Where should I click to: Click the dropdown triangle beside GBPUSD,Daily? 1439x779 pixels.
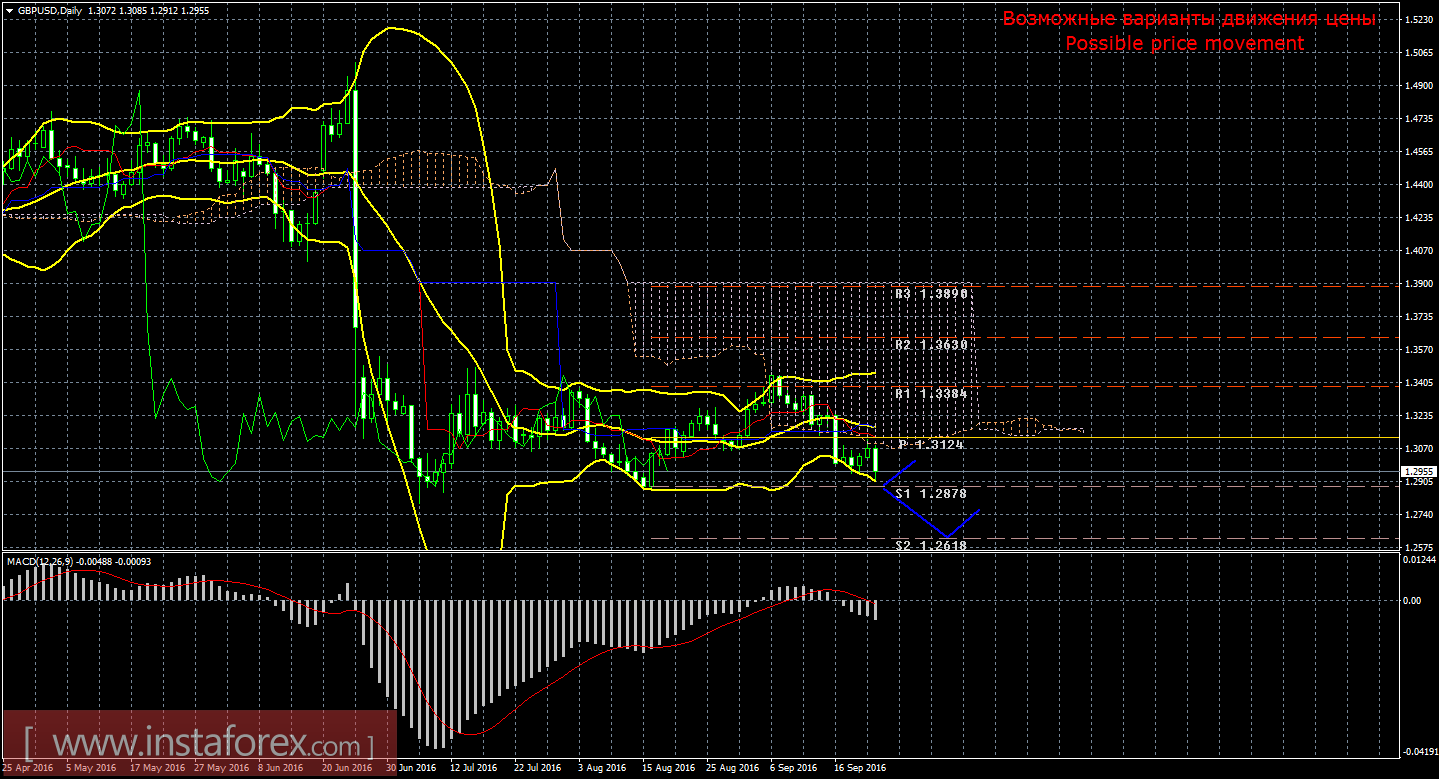pos(9,10)
